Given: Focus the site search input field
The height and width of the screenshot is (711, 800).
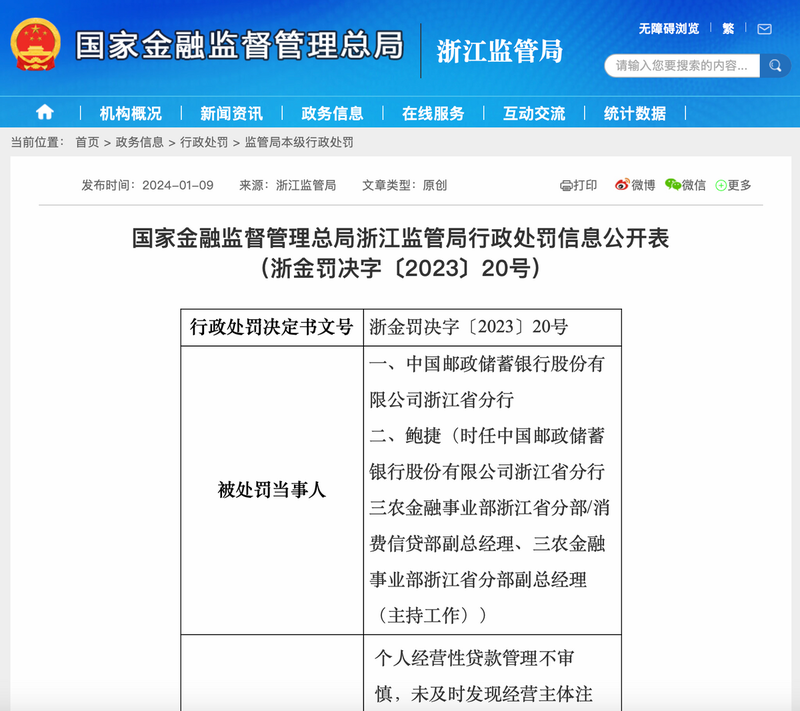Looking at the screenshot, I should pos(682,66).
